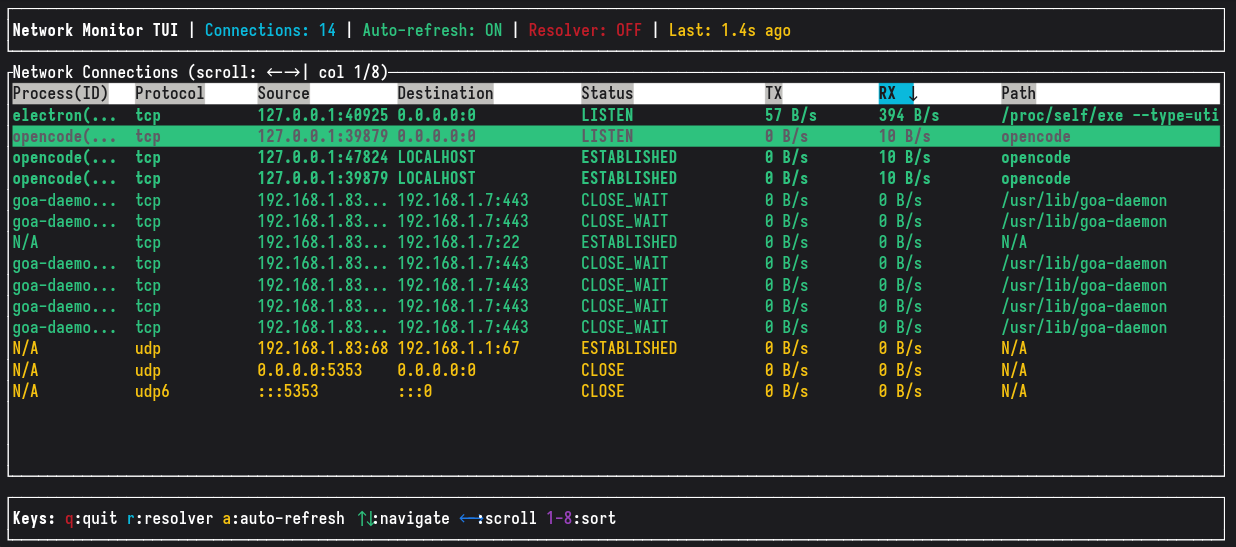Screen dimensions: 1236x547
Task: Sort by the Status column header
Action: [x=607, y=93]
